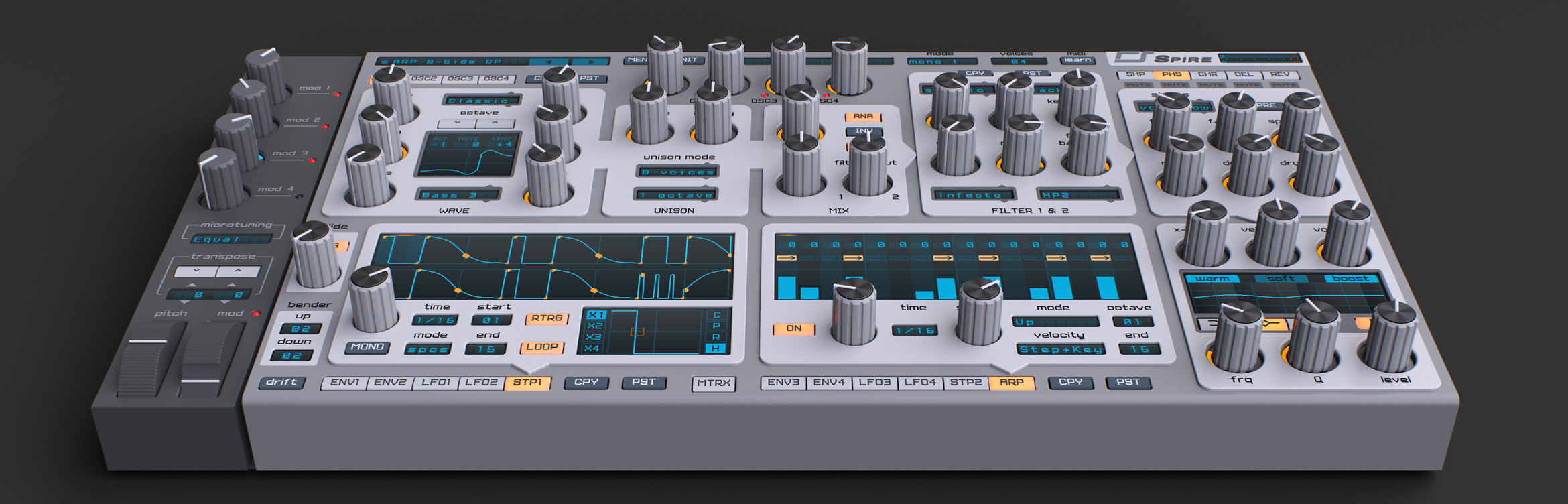Click small up triangle above left transpose value
This screenshot has width=1568, height=504.
(192, 285)
